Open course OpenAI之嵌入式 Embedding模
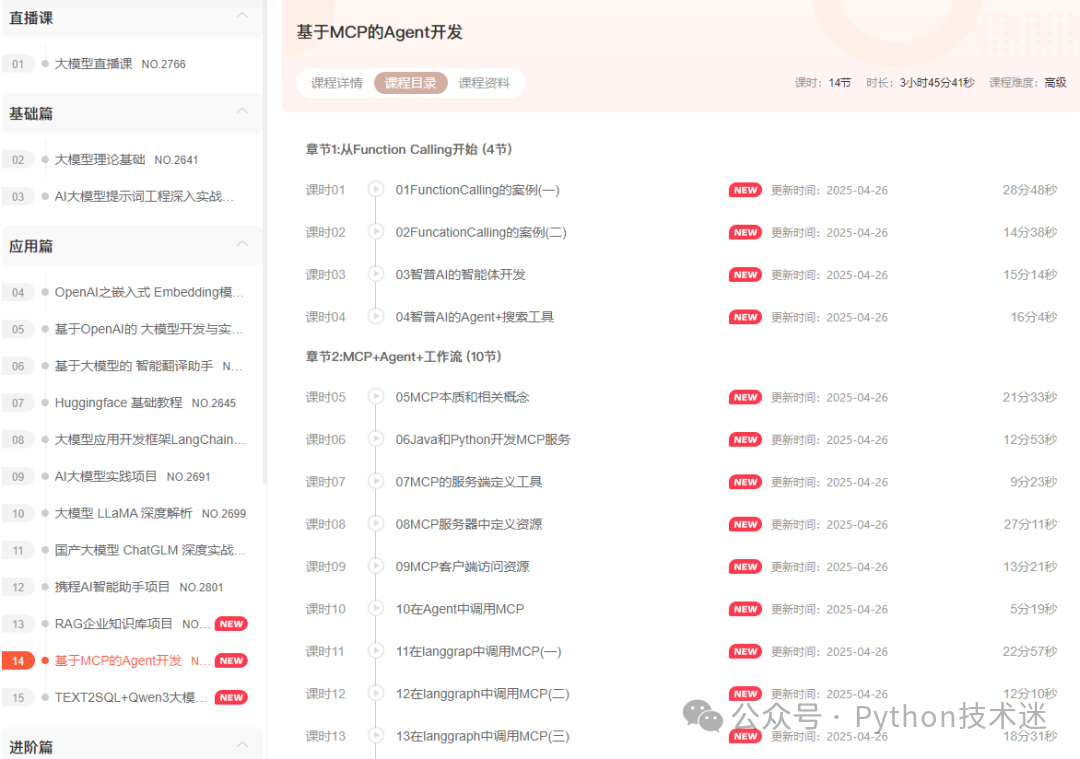 (x=149, y=292)
